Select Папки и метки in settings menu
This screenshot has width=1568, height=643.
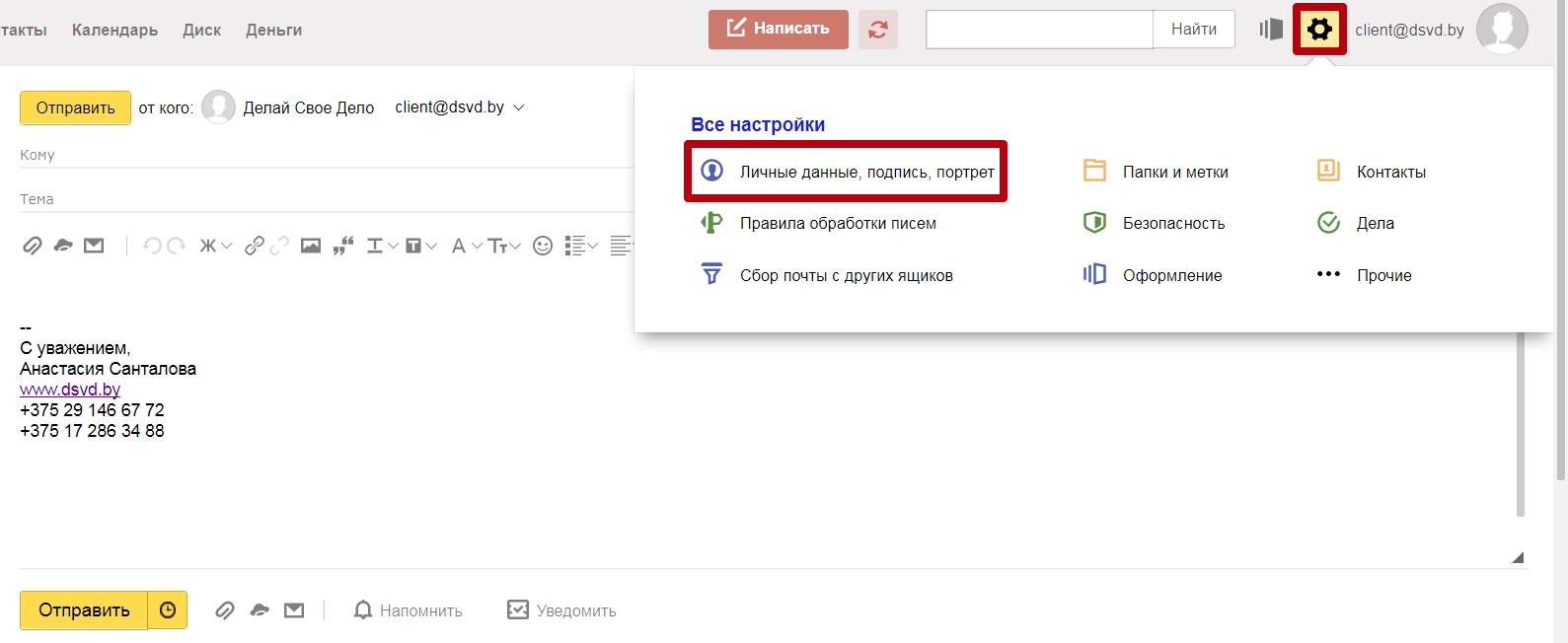click(1174, 172)
